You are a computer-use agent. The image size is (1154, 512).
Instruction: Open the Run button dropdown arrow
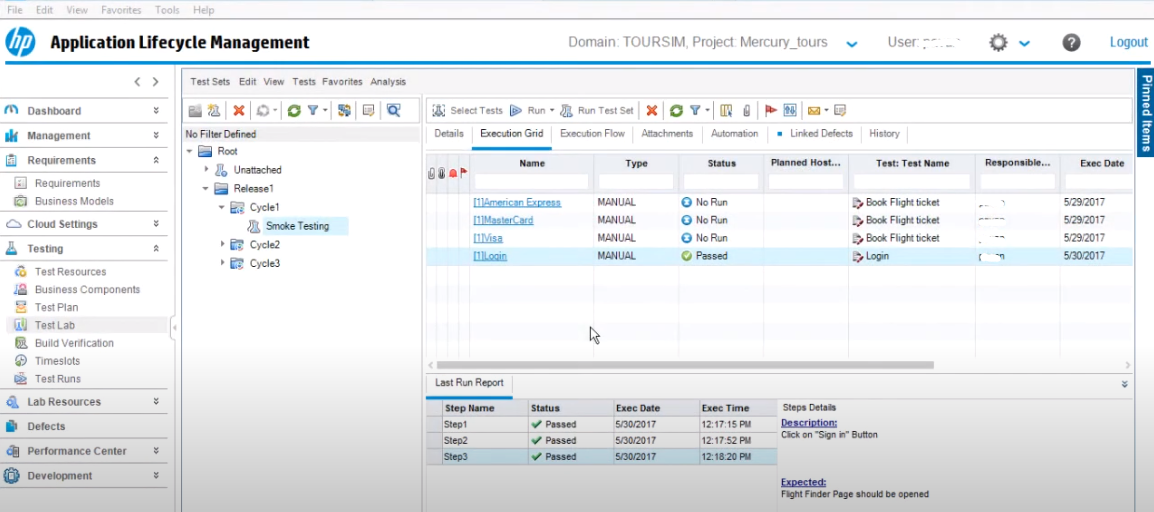coord(552,111)
